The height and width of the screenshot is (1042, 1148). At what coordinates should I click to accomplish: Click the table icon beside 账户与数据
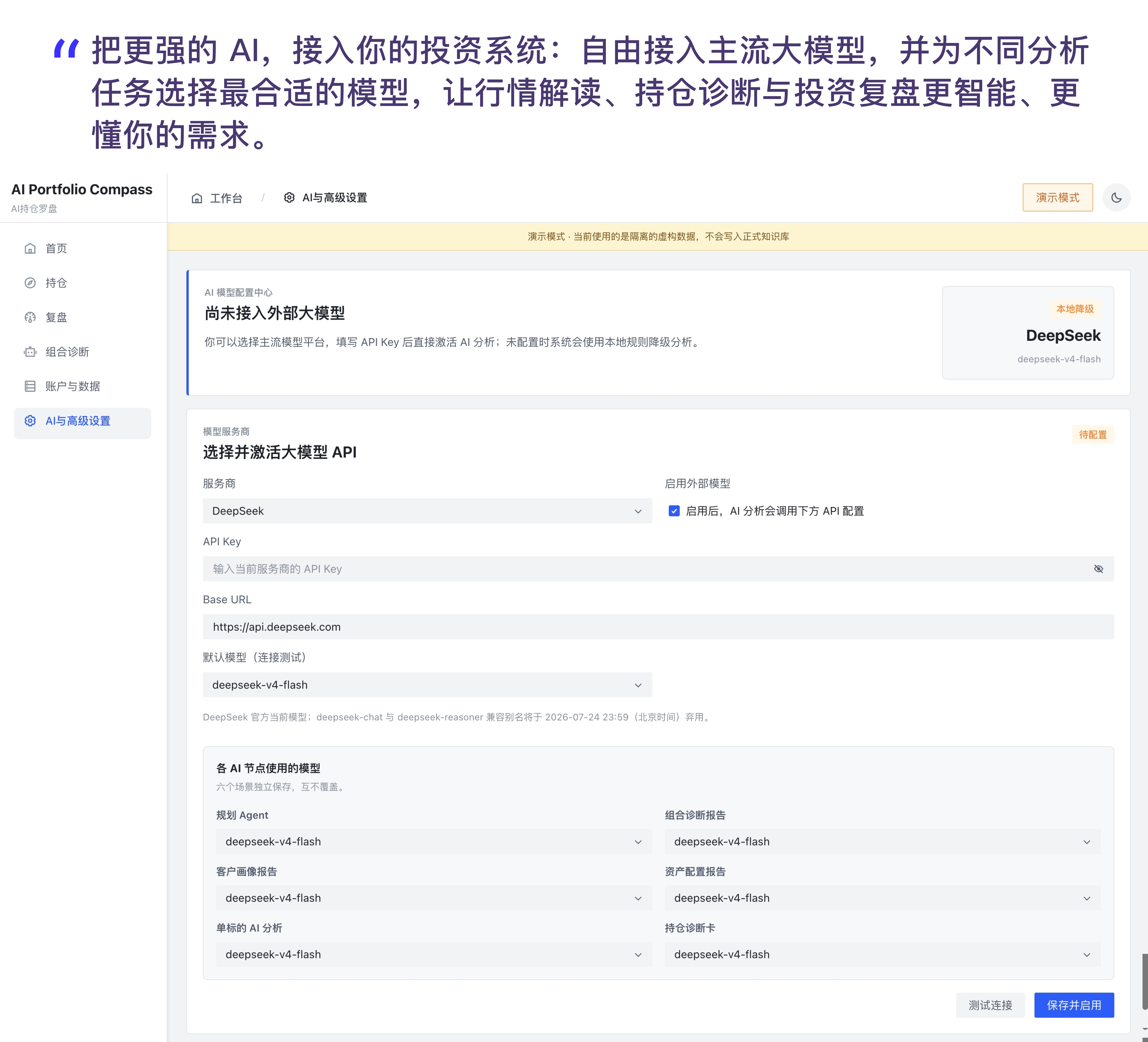(x=30, y=386)
